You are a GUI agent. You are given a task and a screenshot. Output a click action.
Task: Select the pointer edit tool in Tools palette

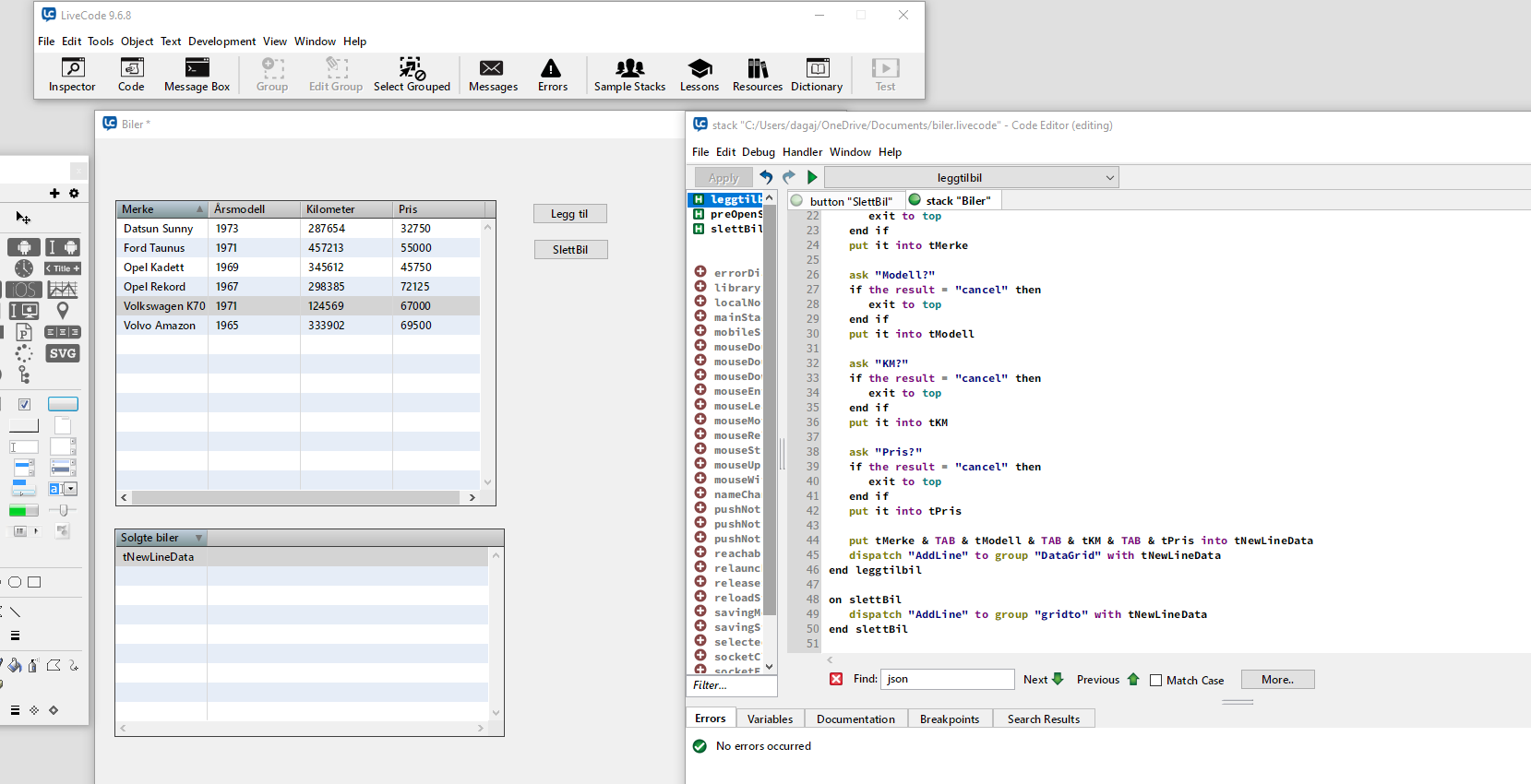23,218
